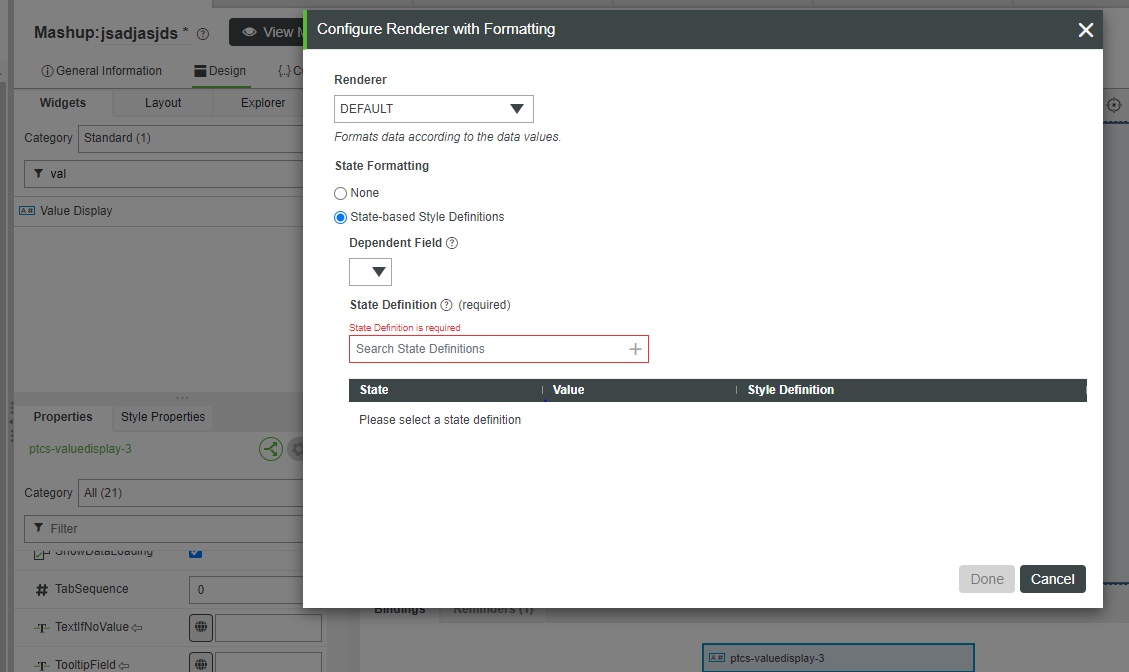This screenshot has height=672, width=1129.
Task: Open the widget configuration gear icon
Action: pos(299,448)
